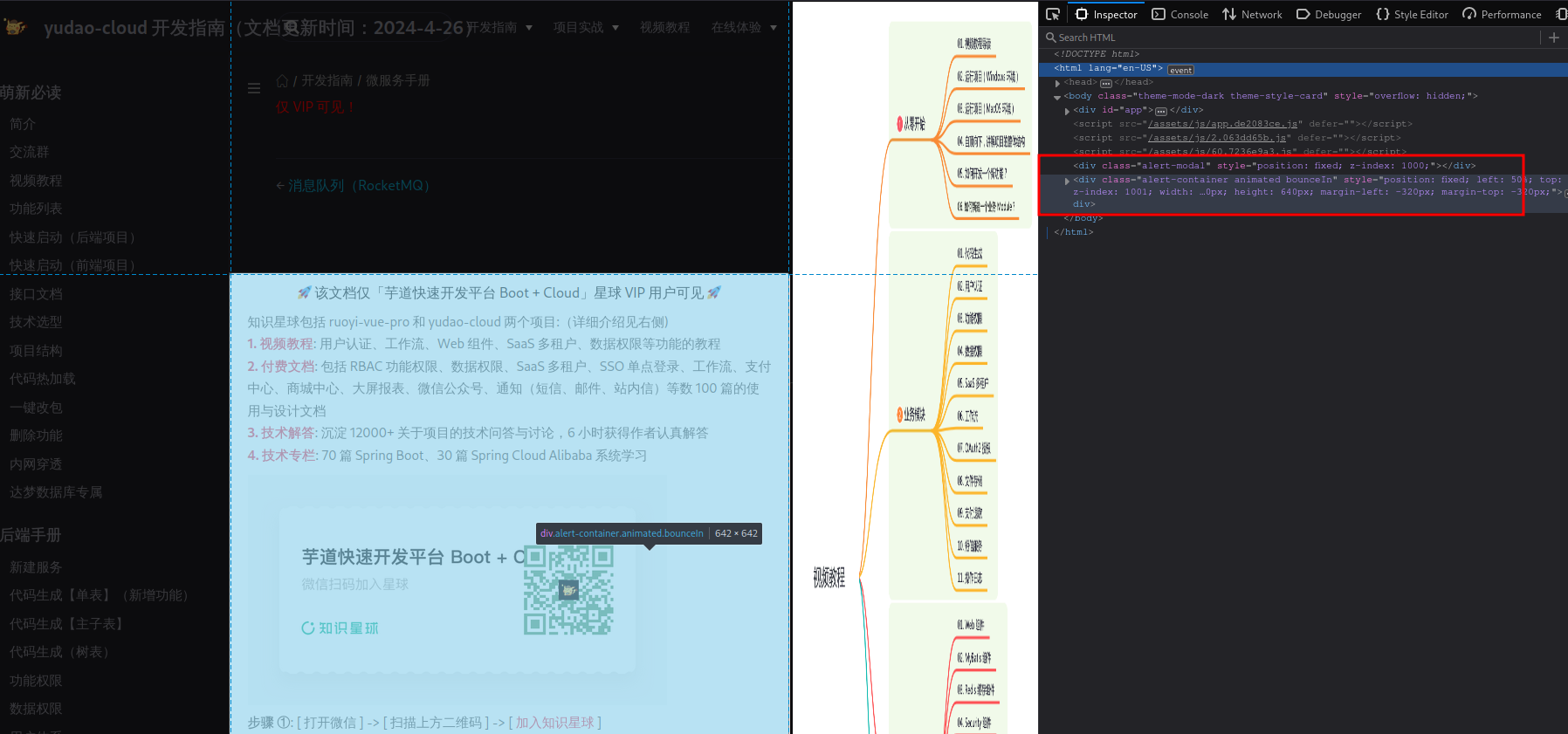Open 技术选型 in the sidebar
This screenshot has width=1568, height=734.
(x=36, y=322)
